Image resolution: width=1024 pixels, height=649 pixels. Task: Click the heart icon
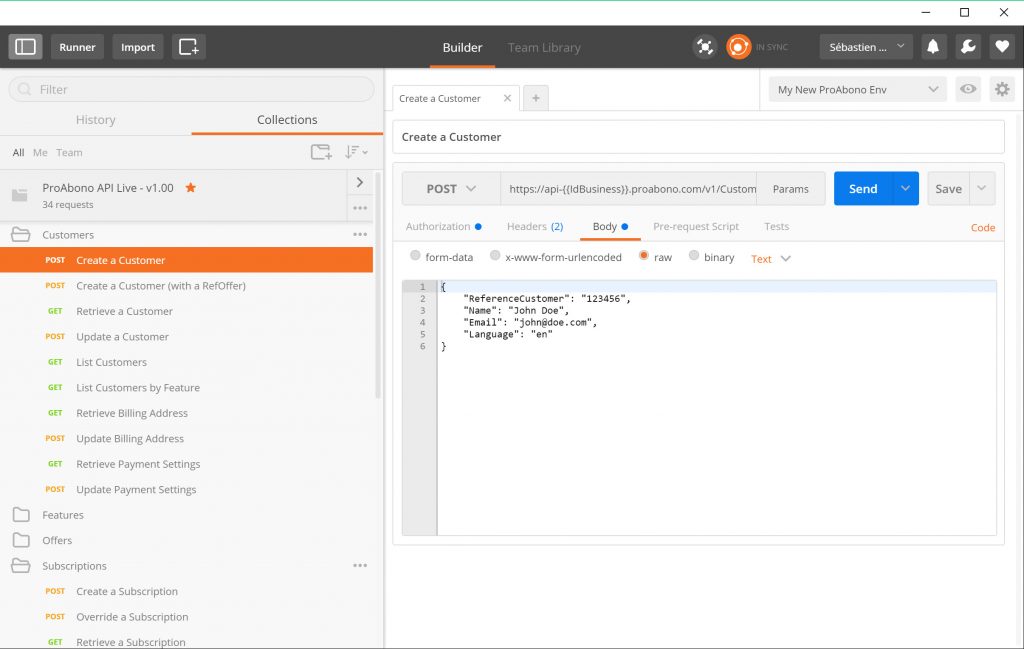(x=1002, y=47)
